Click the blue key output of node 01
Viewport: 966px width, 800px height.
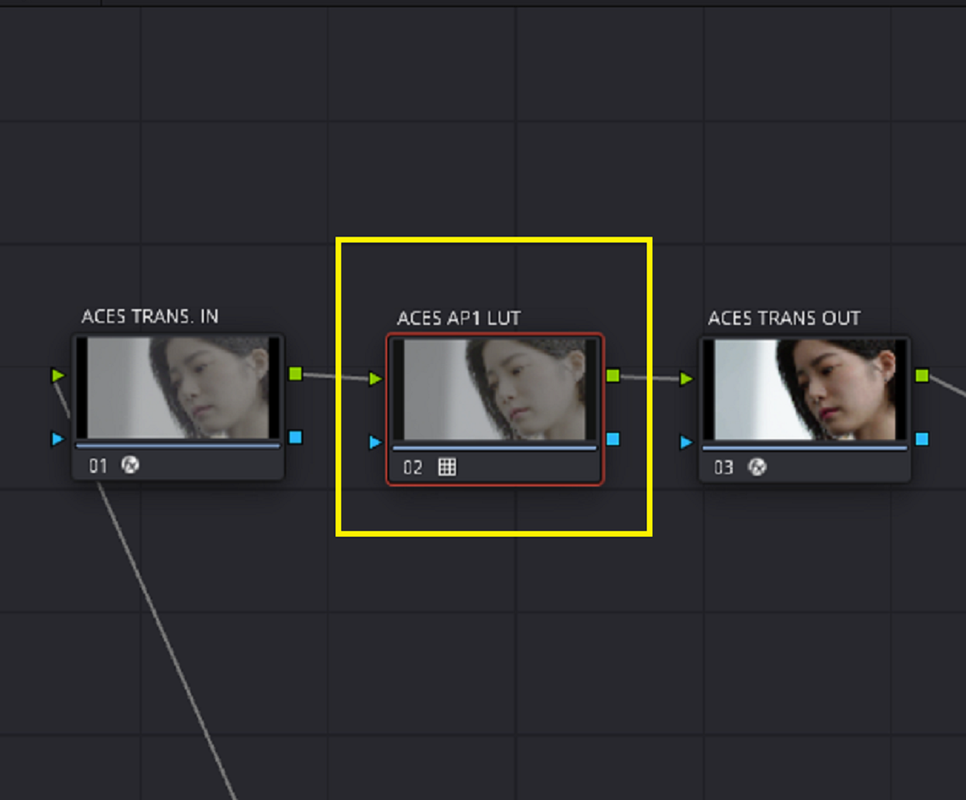click(296, 437)
